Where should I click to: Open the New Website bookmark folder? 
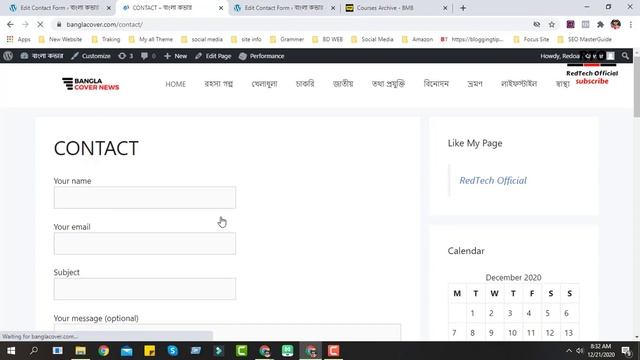60,39
